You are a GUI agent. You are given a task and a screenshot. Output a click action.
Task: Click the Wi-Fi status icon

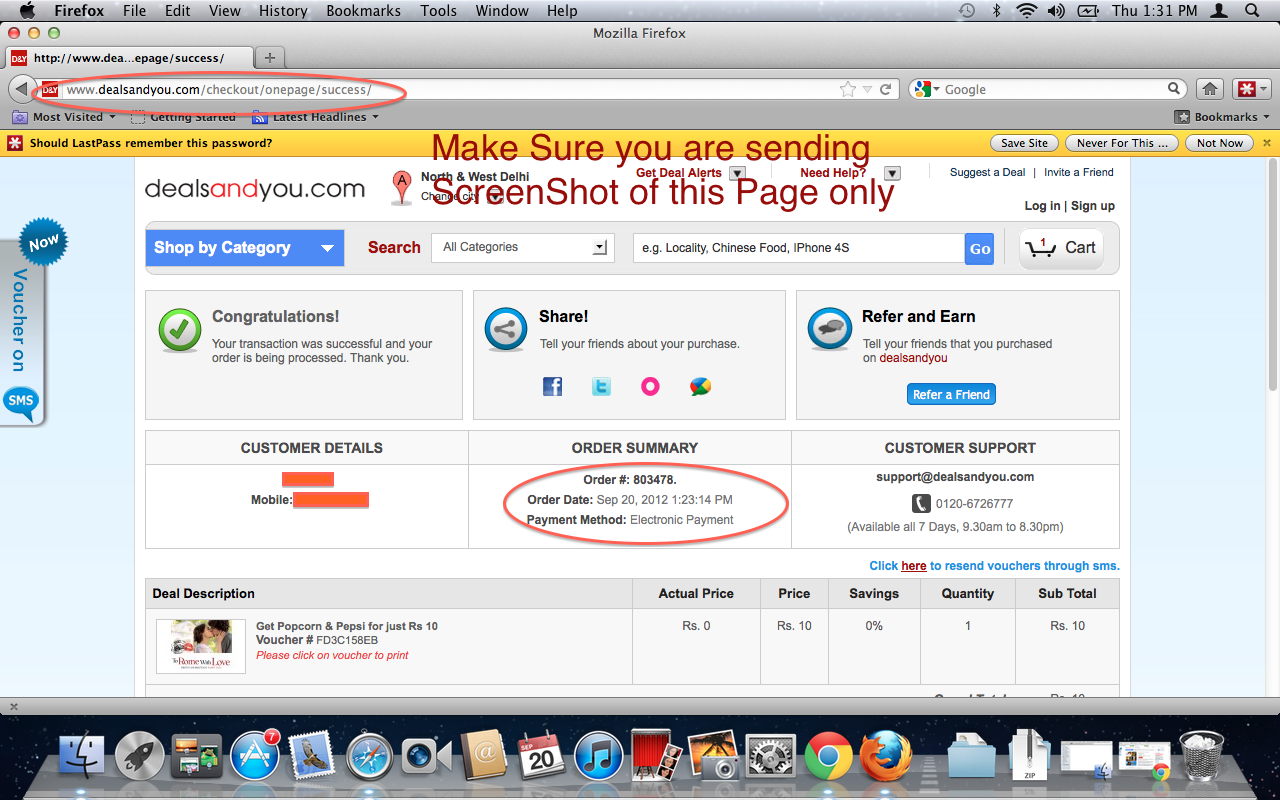coord(1026,11)
